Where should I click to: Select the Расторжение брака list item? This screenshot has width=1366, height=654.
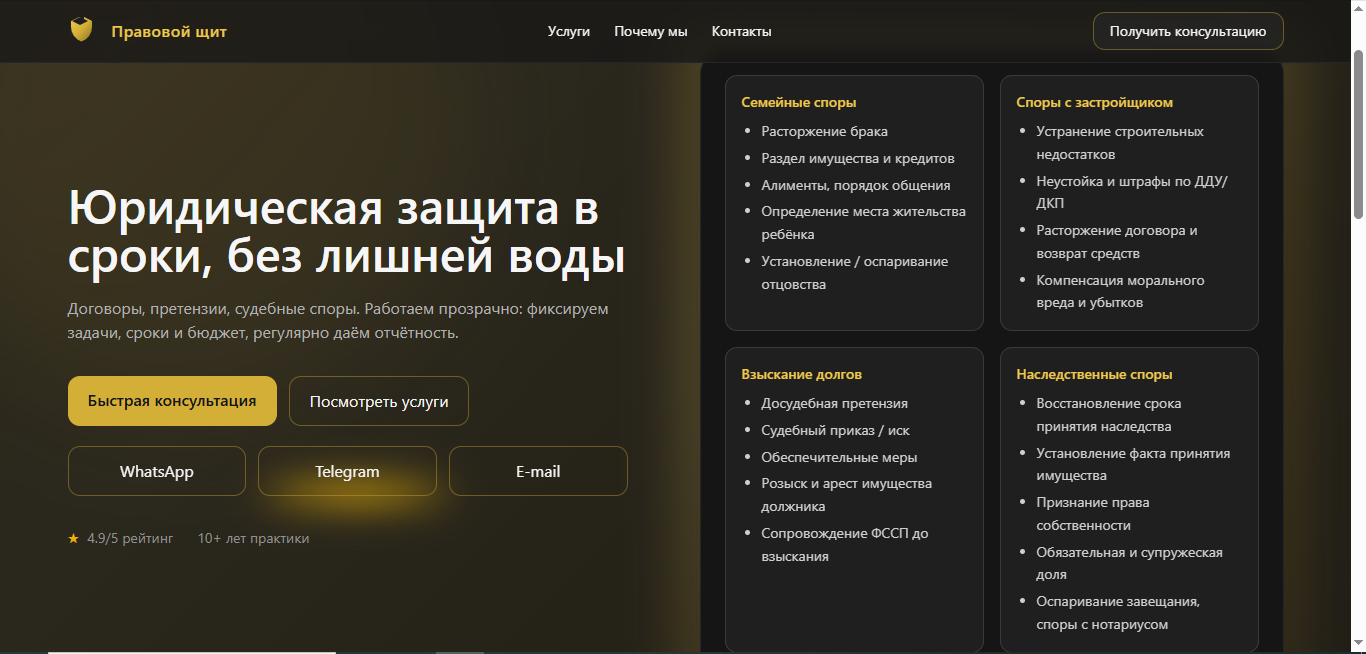tap(824, 131)
